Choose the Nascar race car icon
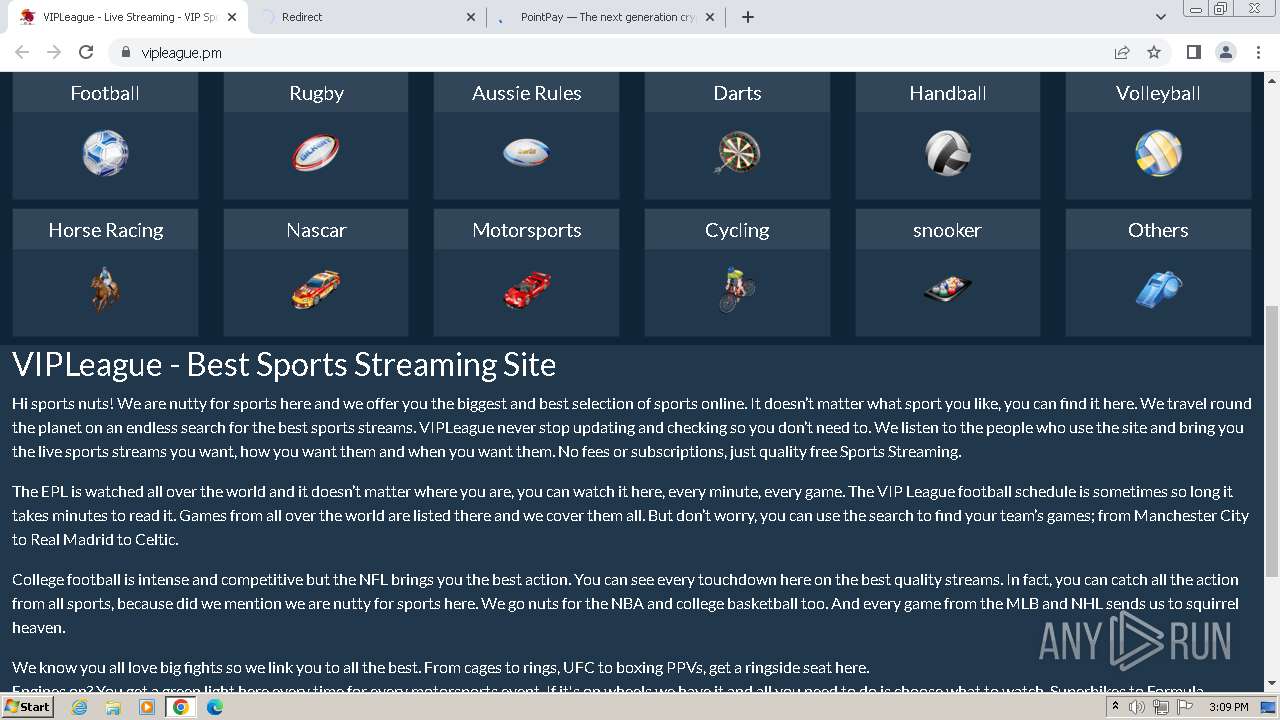 pyautogui.click(x=316, y=290)
